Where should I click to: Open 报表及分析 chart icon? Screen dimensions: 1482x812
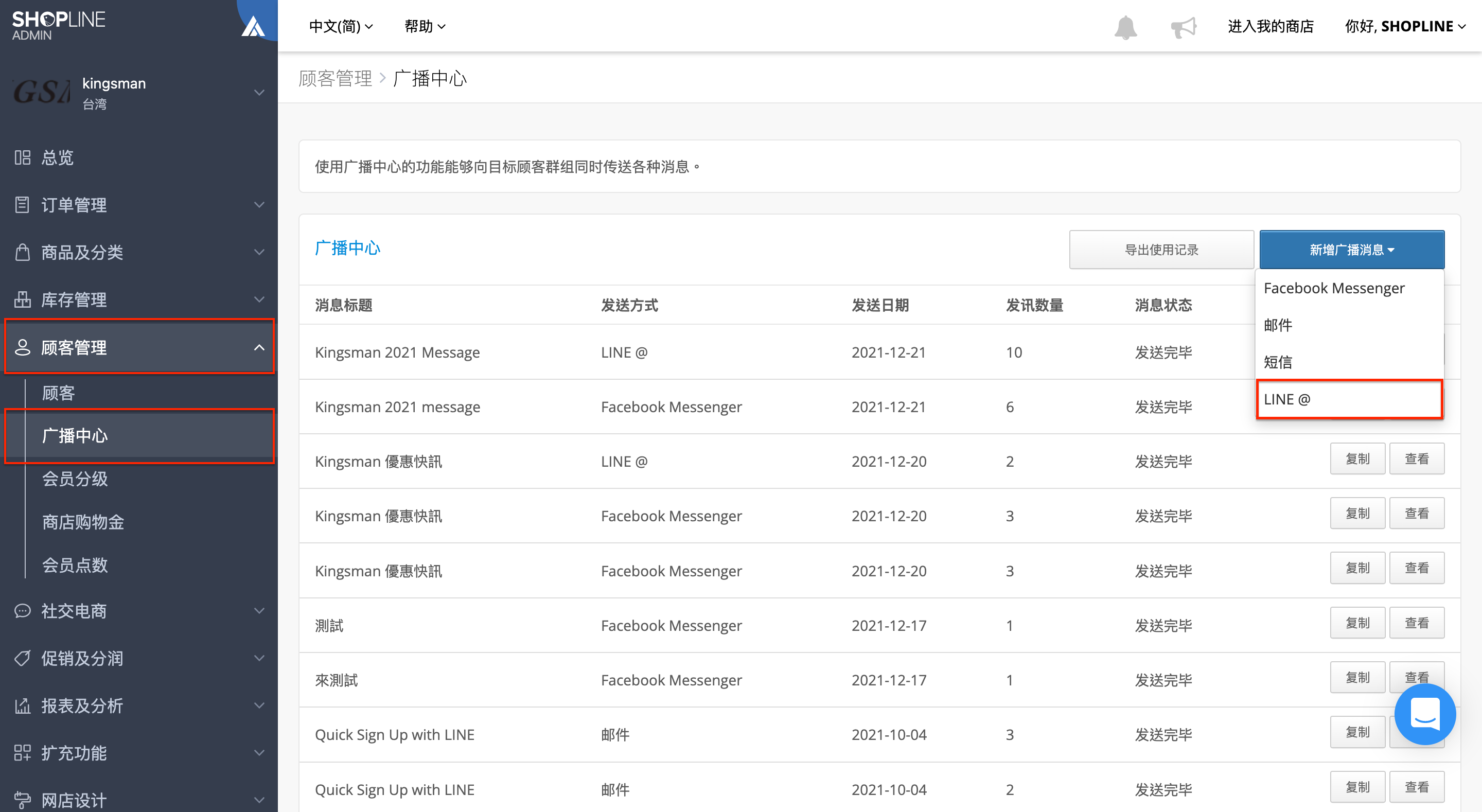(x=22, y=705)
